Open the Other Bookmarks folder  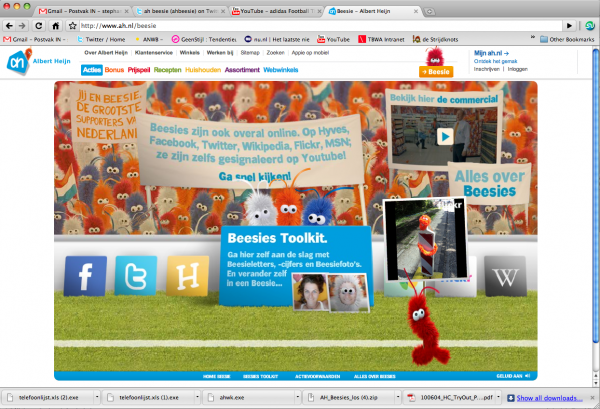coord(567,39)
